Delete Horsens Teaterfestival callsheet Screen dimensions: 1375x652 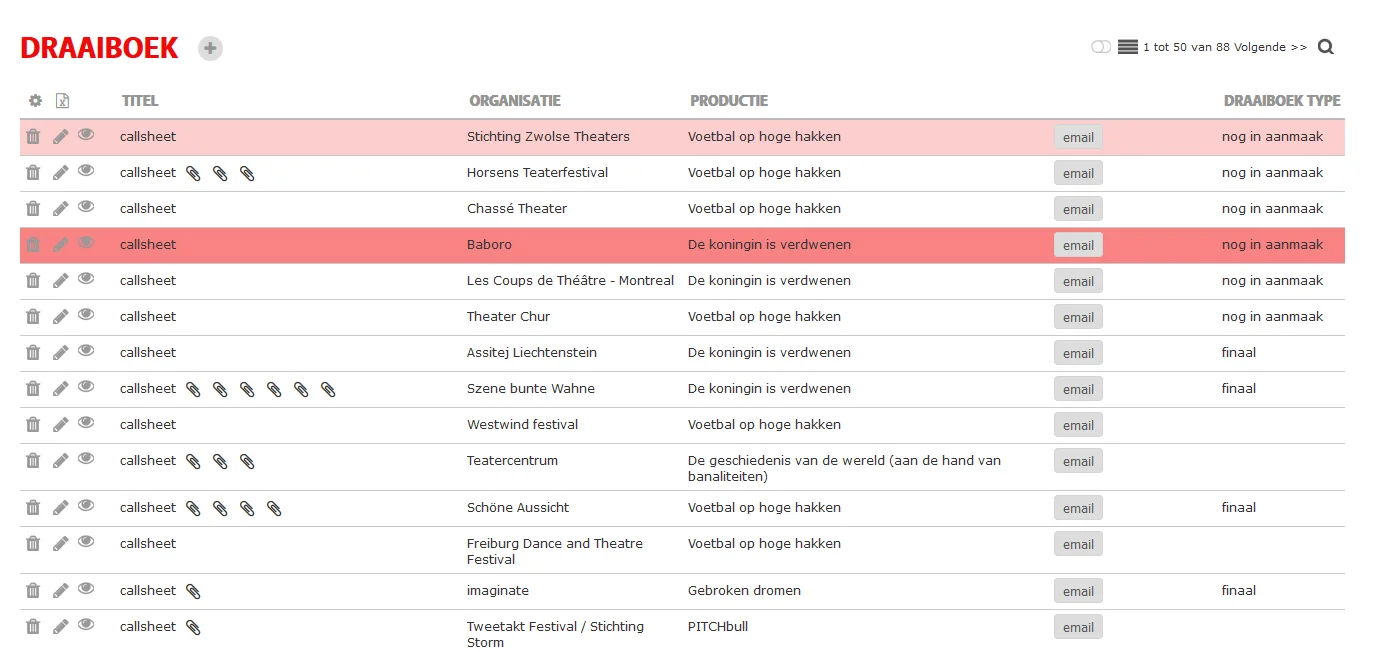33,173
